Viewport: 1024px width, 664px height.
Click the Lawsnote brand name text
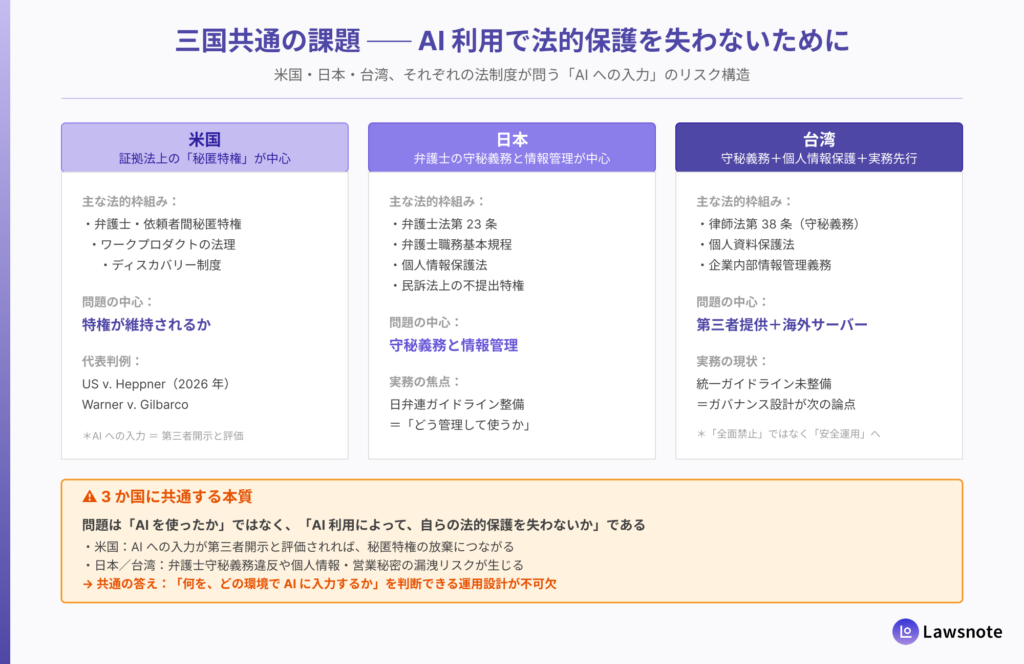click(963, 631)
